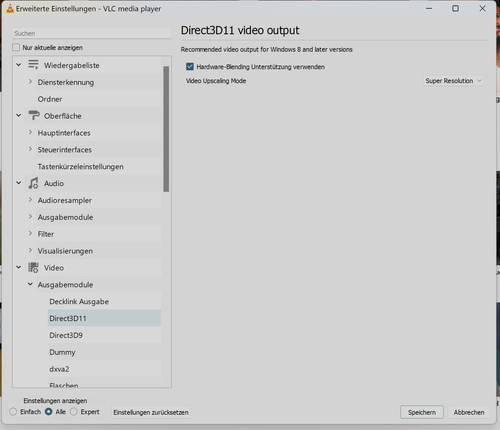The height and width of the screenshot is (430, 500).
Task: Expand the Visualisierungen subtree
Action: click(x=30, y=250)
